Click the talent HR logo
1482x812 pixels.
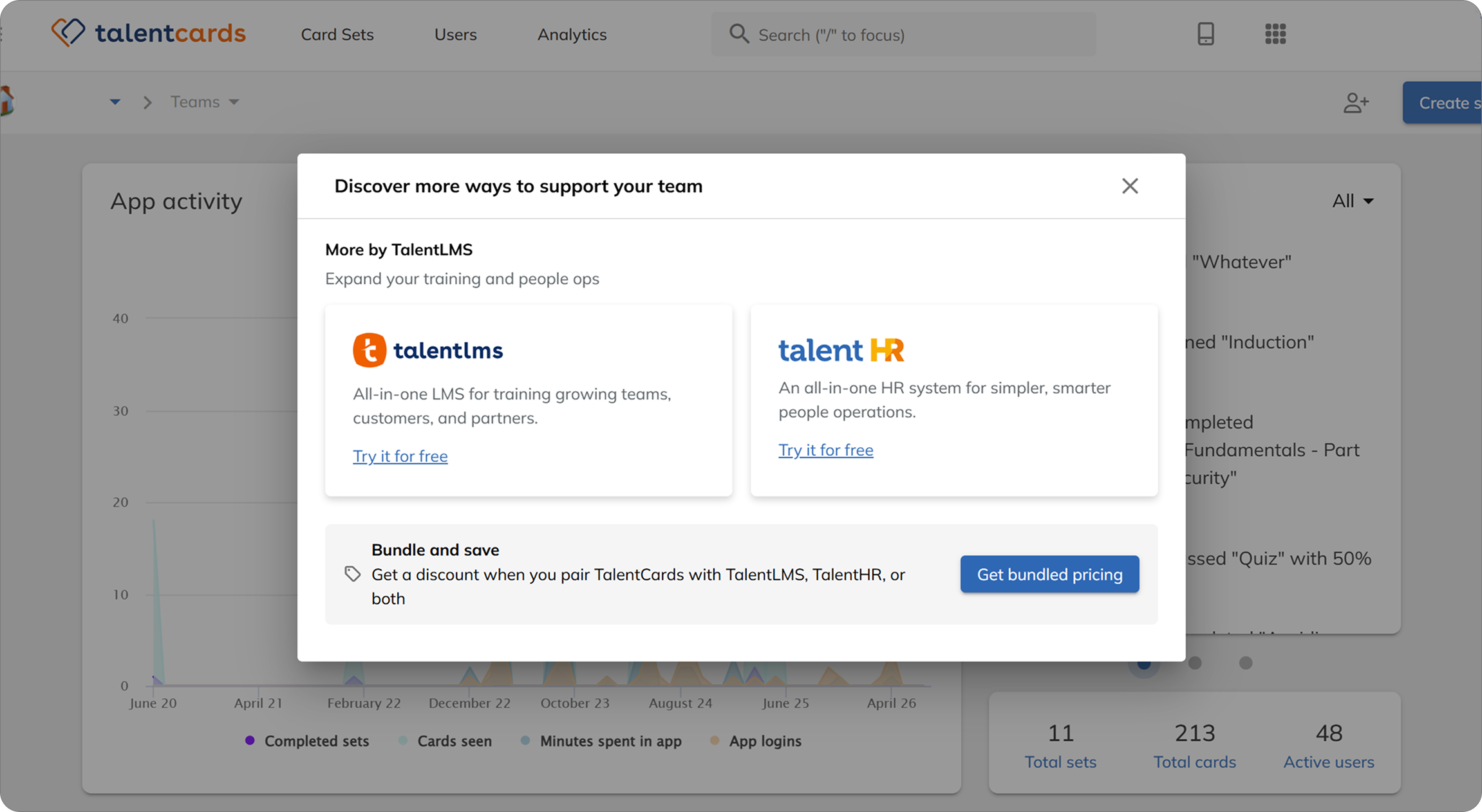pos(841,350)
